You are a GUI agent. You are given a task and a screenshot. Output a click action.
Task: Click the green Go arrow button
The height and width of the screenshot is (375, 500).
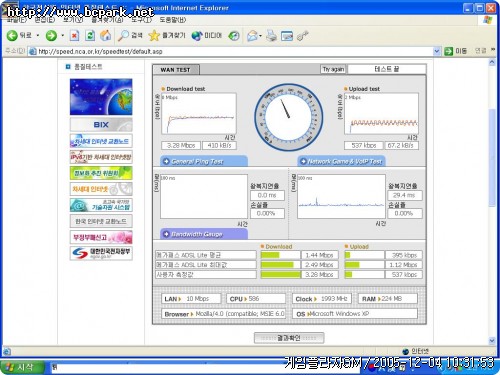click(x=449, y=51)
